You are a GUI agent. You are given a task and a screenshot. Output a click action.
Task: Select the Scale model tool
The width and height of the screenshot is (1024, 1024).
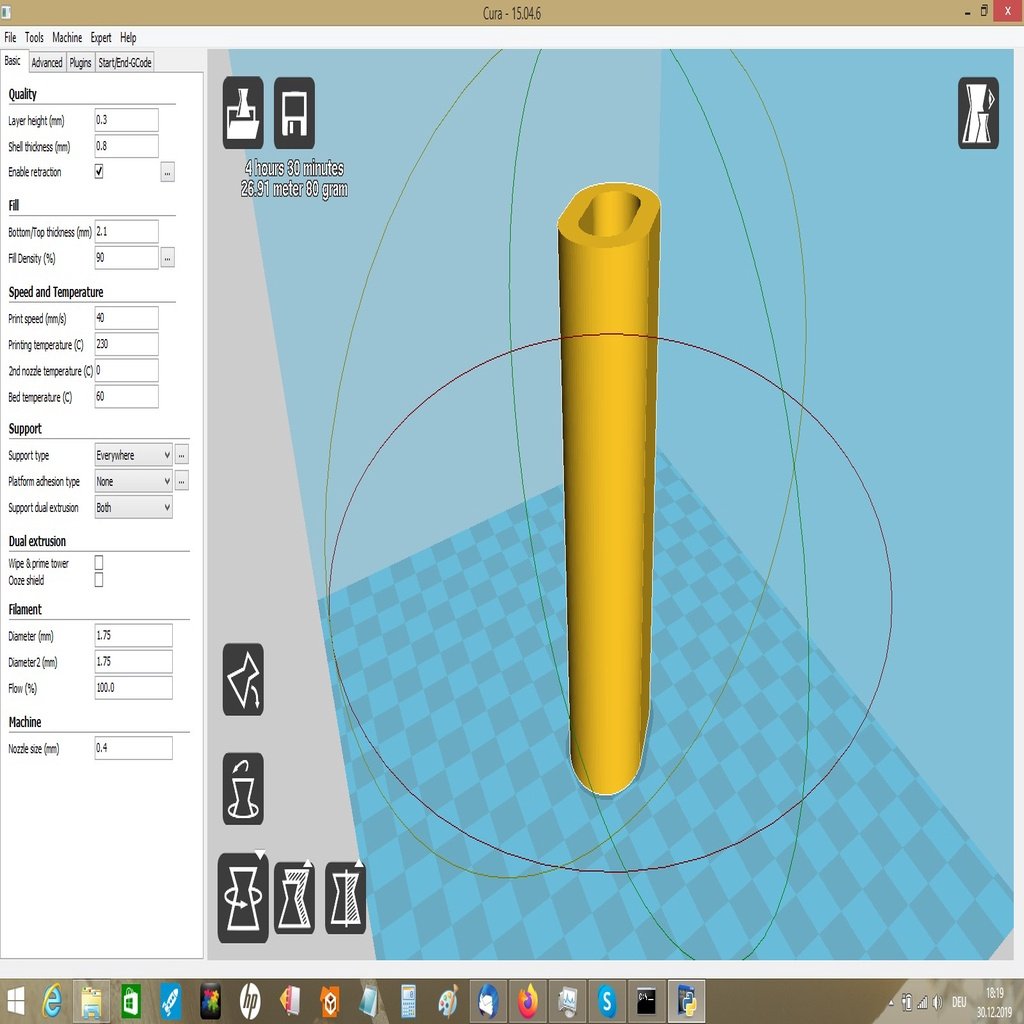coord(294,897)
